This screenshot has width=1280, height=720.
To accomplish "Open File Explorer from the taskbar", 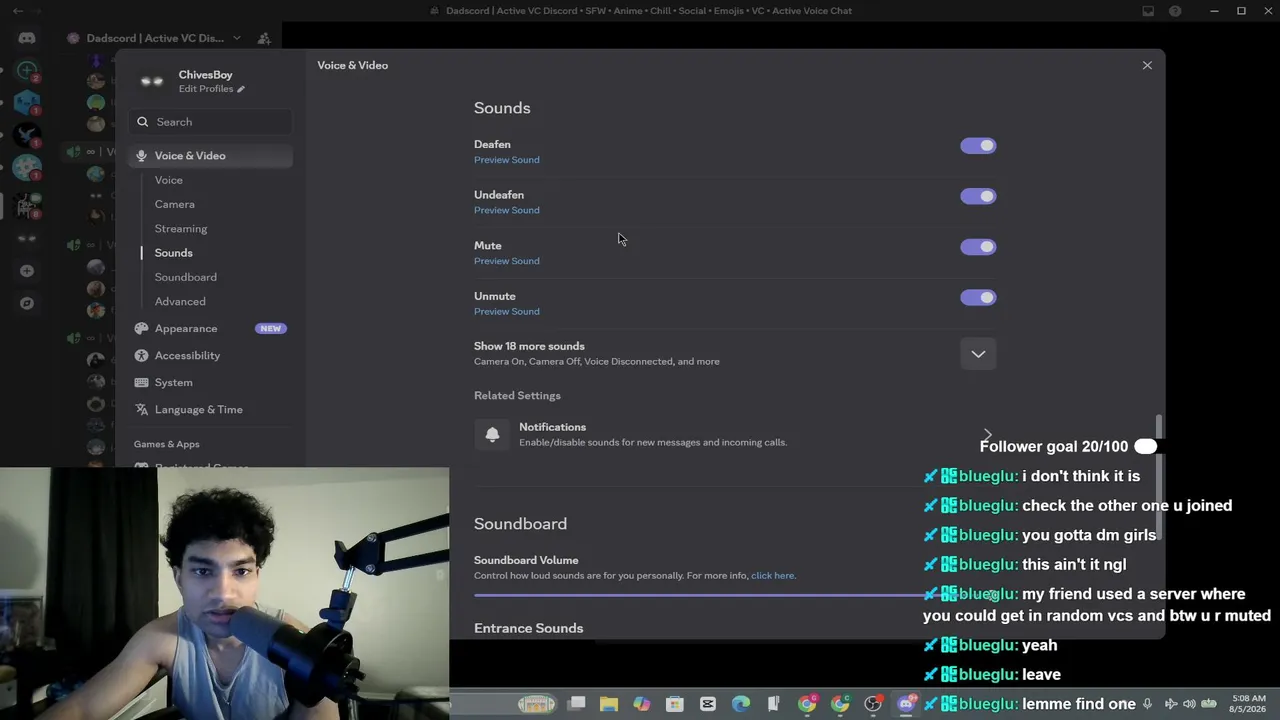I will point(609,704).
